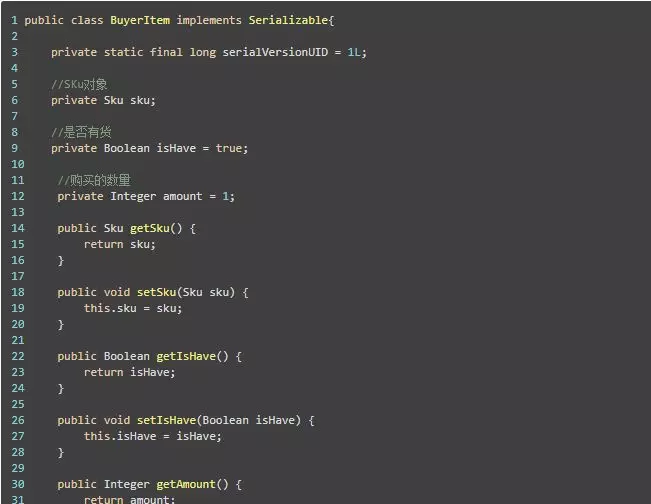Click the setIsHave method name
The width and height of the screenshot is (651, 504).
166,420
